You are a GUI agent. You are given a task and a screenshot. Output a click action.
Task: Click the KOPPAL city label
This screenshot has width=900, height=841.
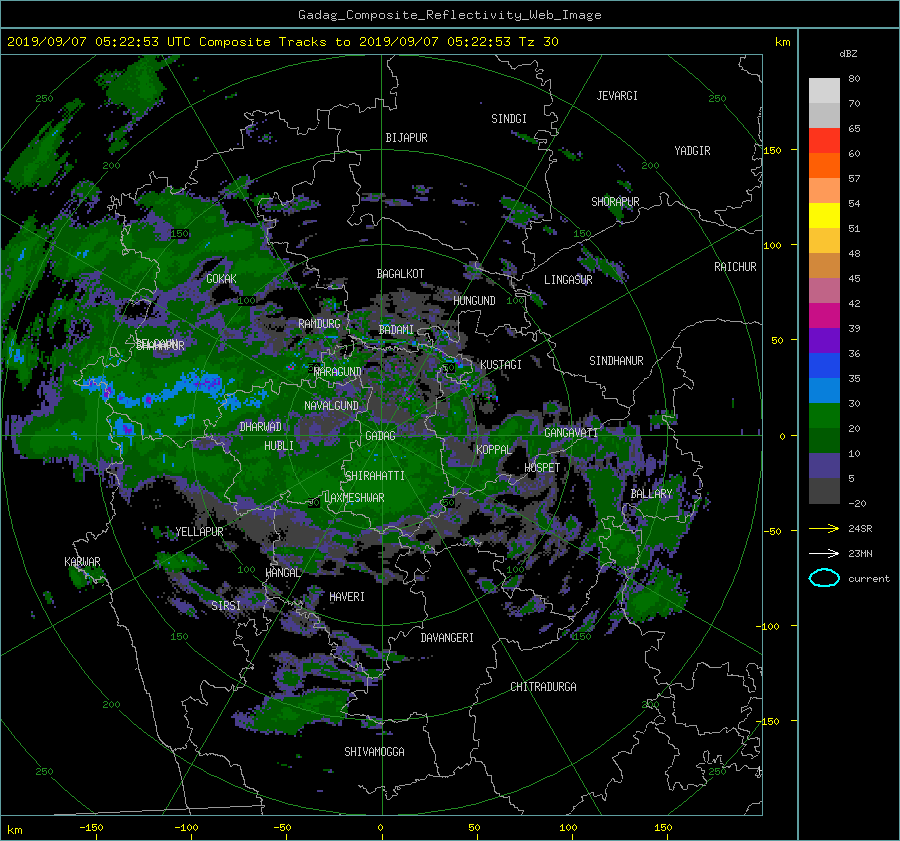[494, 450]
